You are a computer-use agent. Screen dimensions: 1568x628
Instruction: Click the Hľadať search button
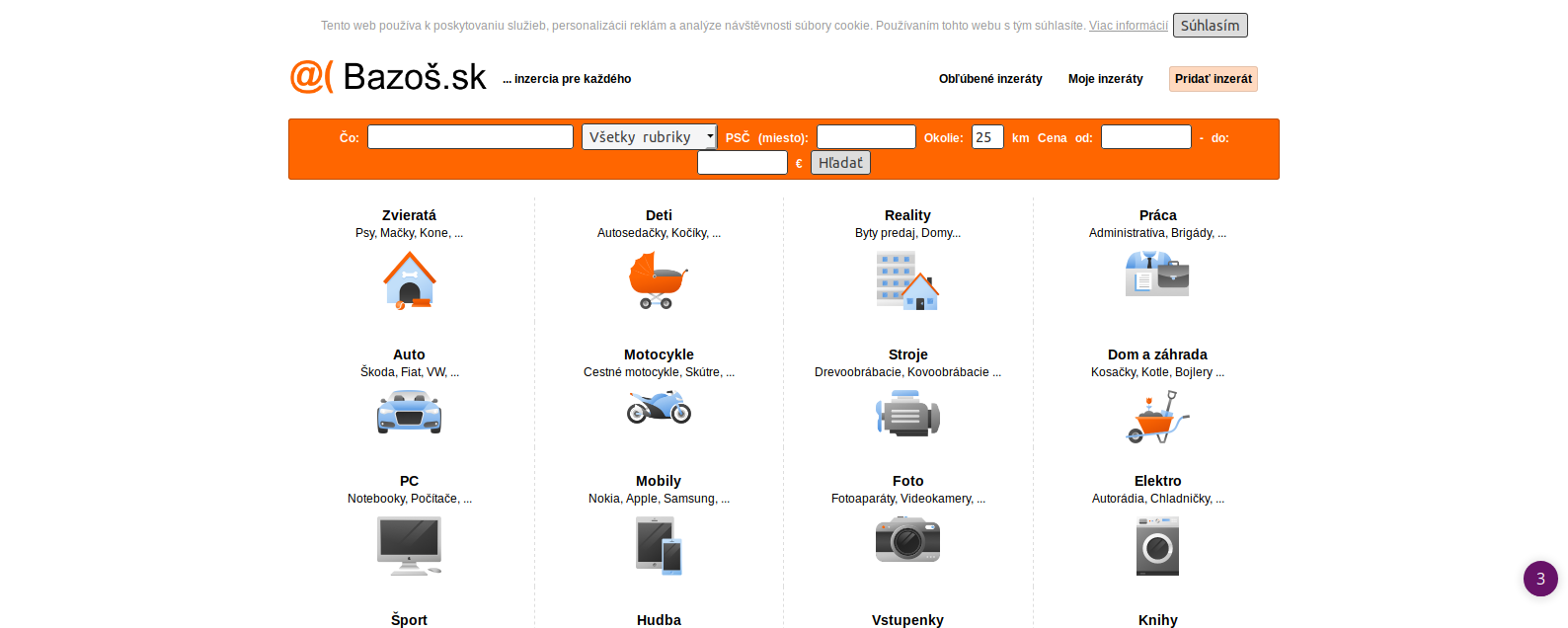[x=840, y=163]
